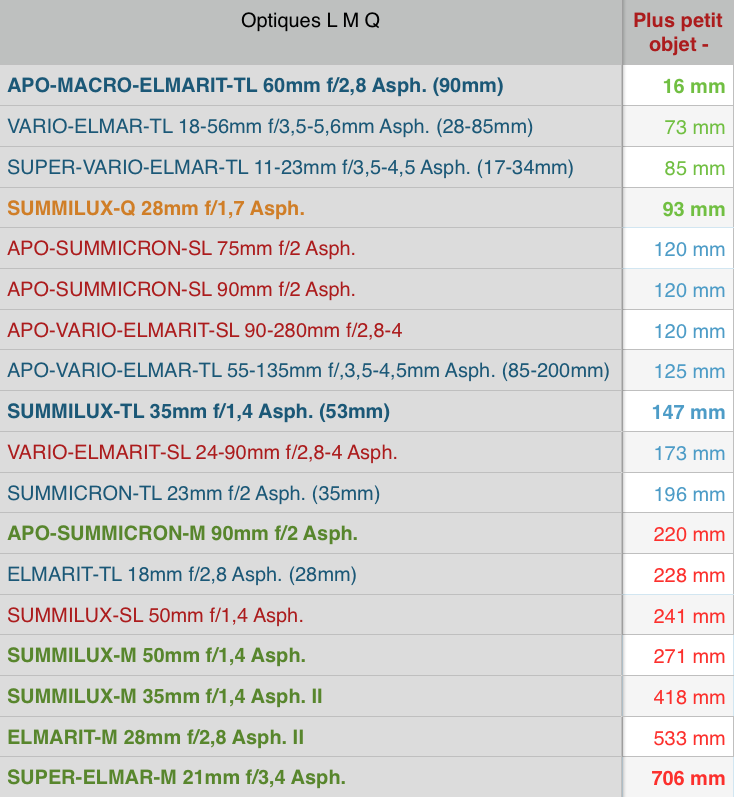
Task: Click the 706 mm value cell
Action: click(x=687, y=778)
